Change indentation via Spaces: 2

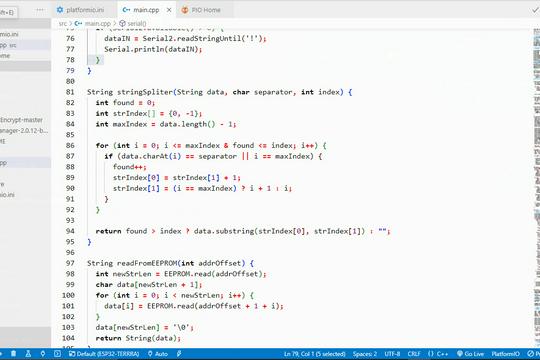[365, 354]
